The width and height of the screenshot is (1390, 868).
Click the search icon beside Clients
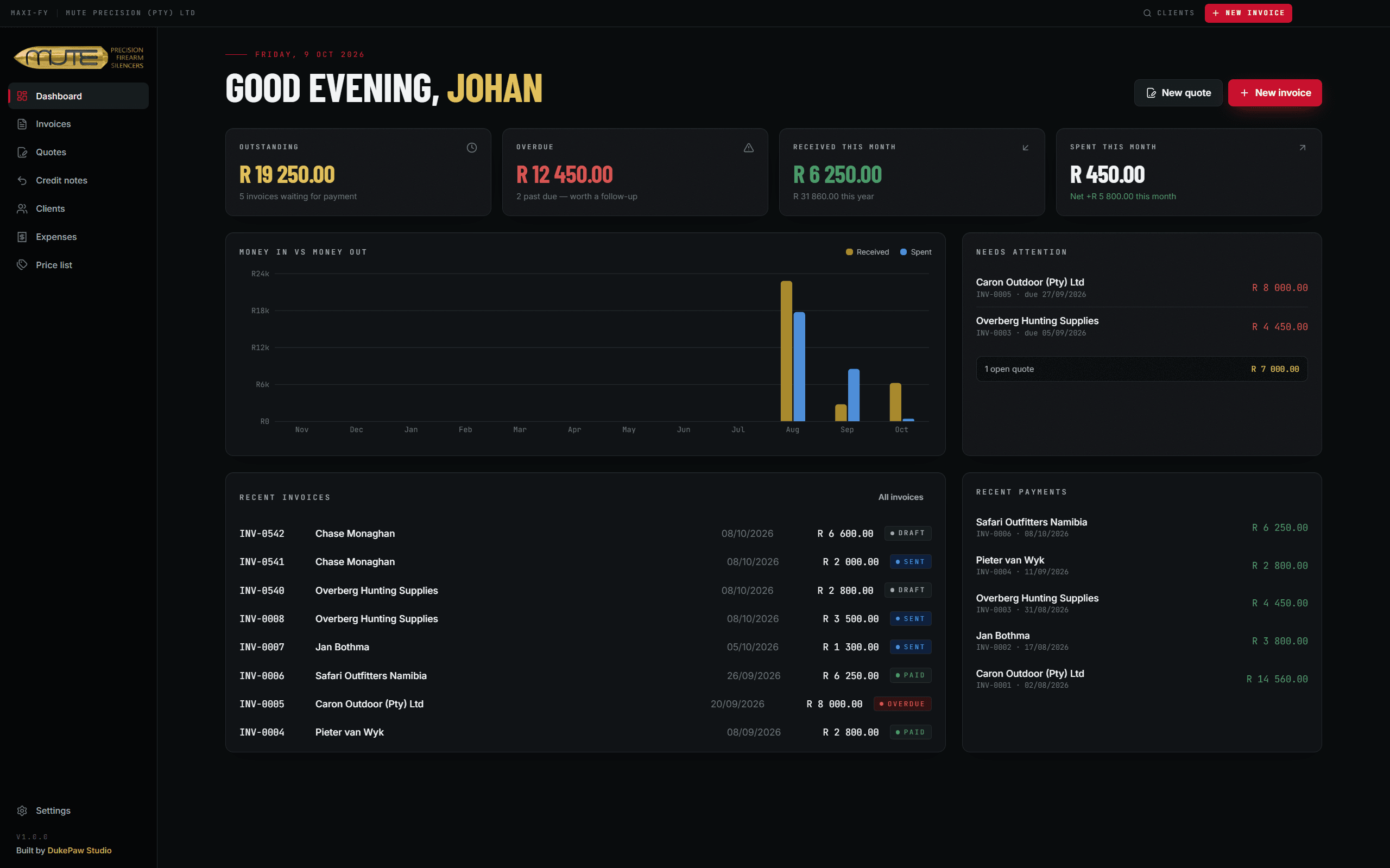pyautogui.click(x=1147, y=12)
